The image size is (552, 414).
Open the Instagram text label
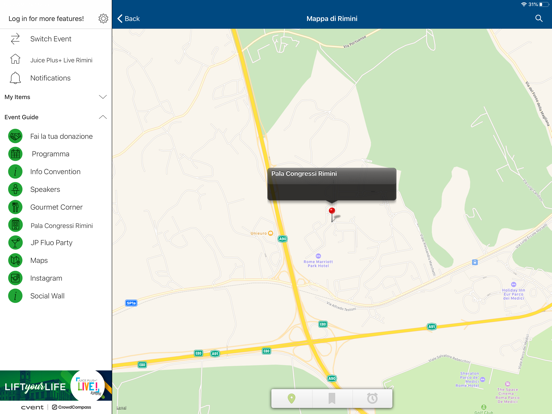point(46,278)
